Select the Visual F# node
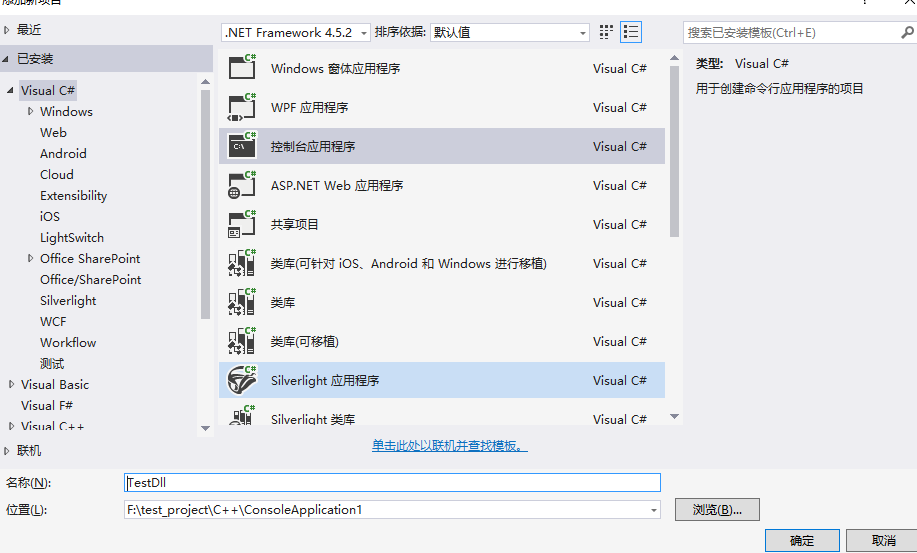Image resolution: width=917 pixels, height=553 pixels. pos(47,406)
